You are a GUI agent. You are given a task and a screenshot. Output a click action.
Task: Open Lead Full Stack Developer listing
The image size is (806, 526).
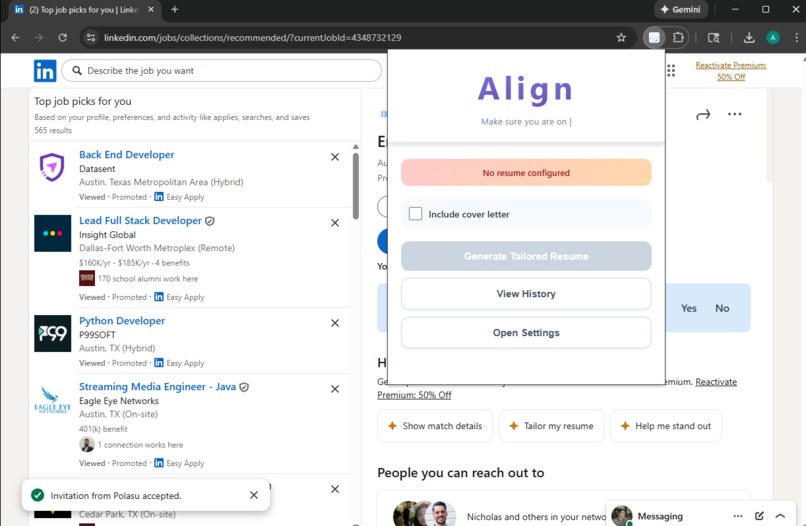point(140,221)
